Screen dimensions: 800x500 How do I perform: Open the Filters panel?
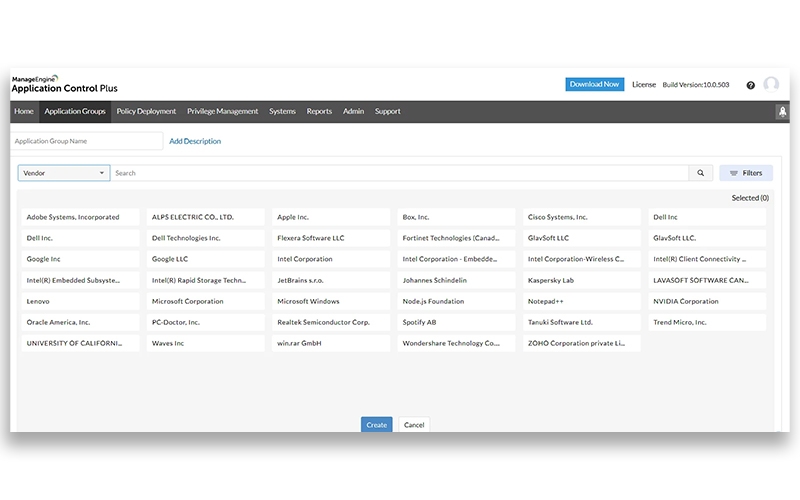745,173
